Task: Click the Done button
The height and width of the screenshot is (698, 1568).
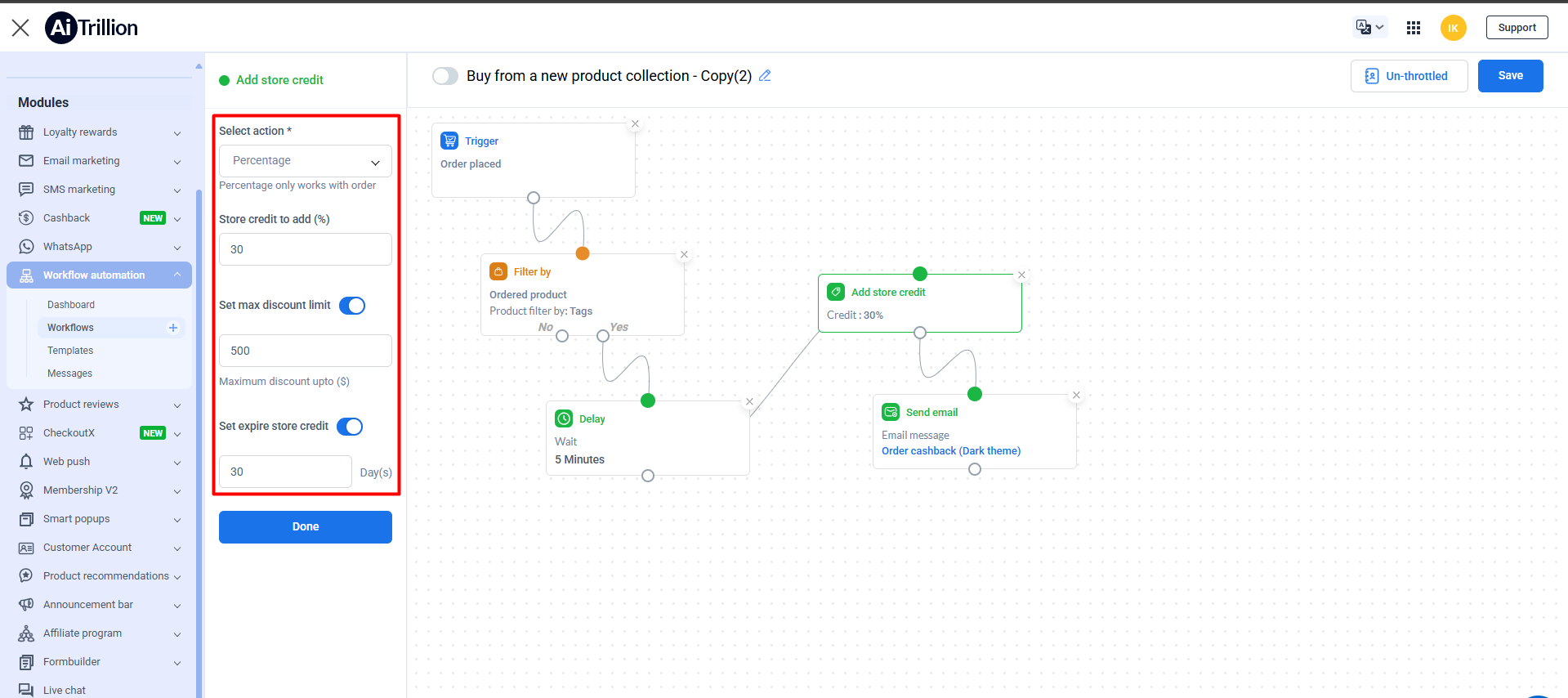Action: (x=306, y=527)
